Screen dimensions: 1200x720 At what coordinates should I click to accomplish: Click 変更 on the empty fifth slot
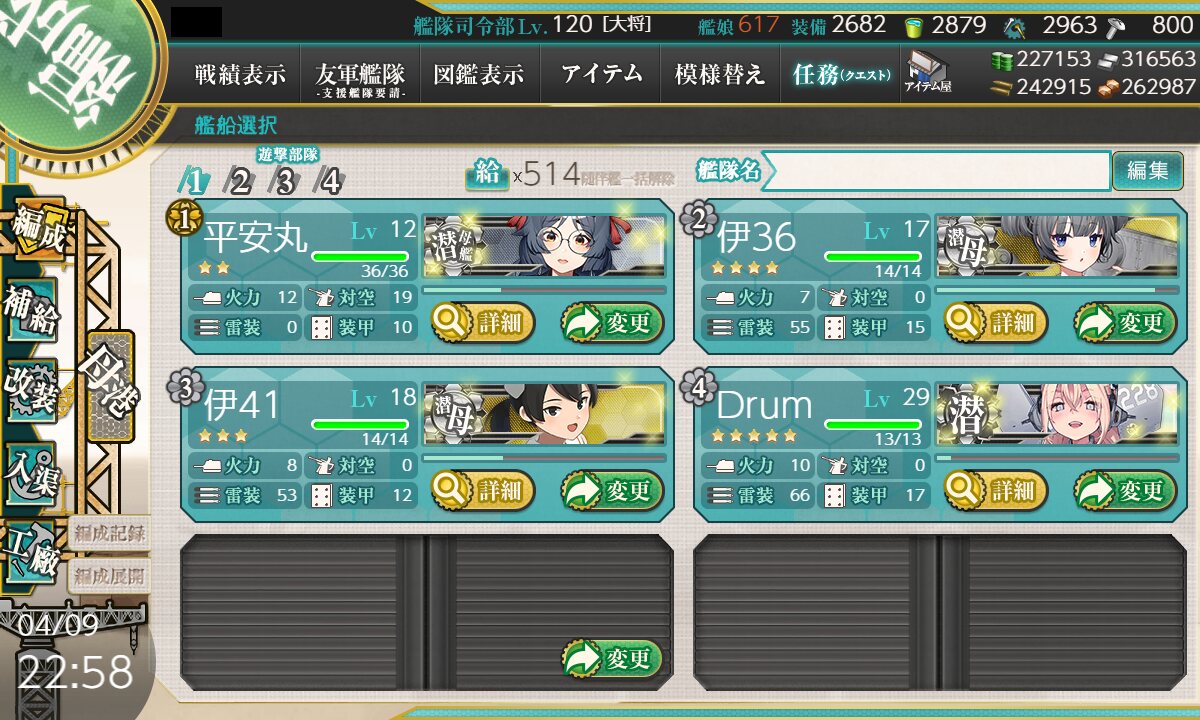tap(613, 658)
